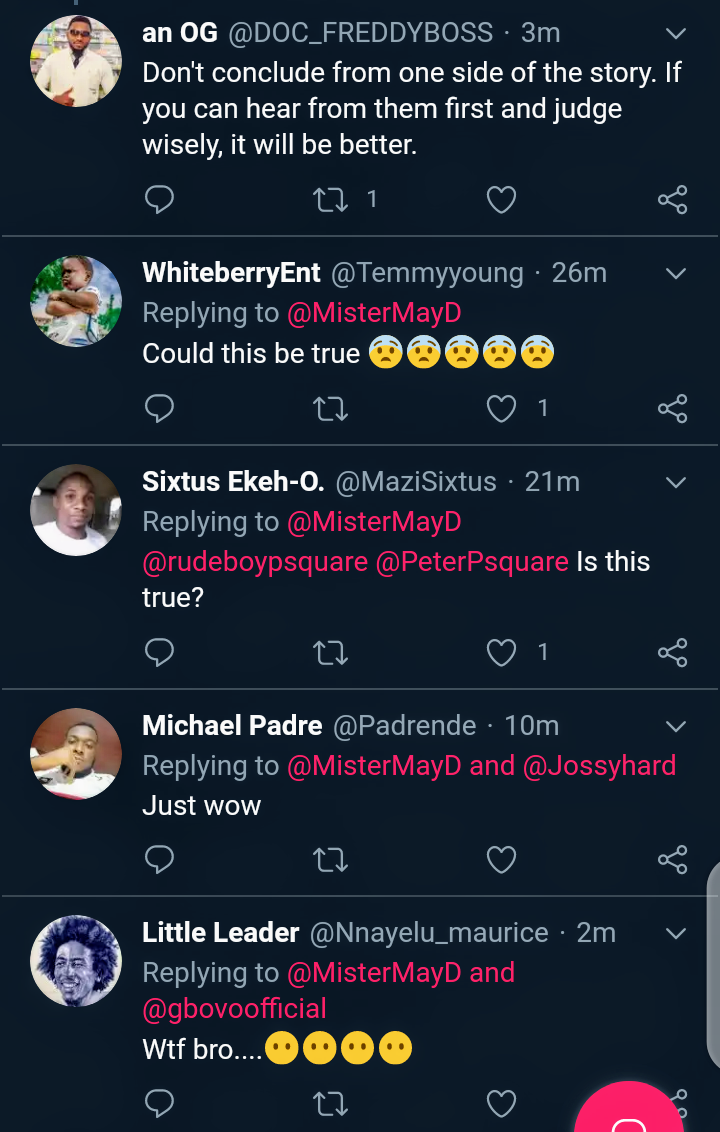Retweet Michael Padre's 'Just wow' tweet
The image size is (720, 1132).
pyautogui.click(x=330, y=859)
